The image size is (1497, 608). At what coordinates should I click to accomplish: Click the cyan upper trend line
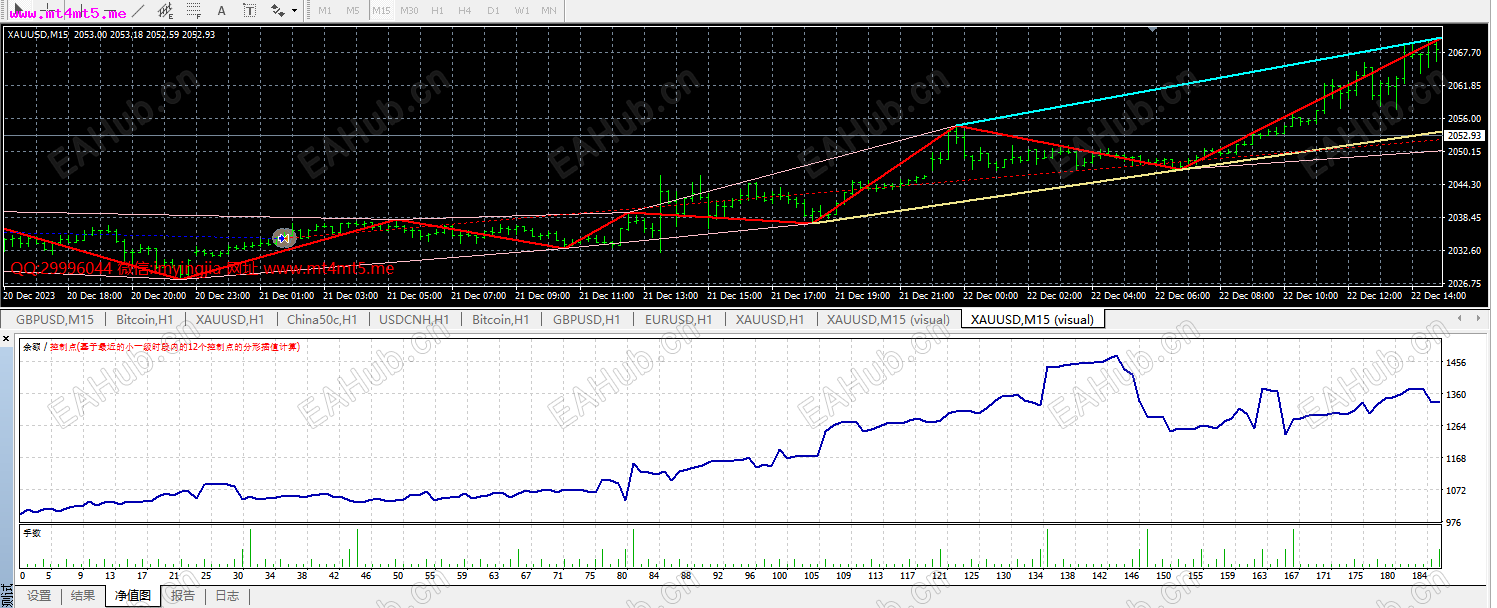(x=1200, y=81)
